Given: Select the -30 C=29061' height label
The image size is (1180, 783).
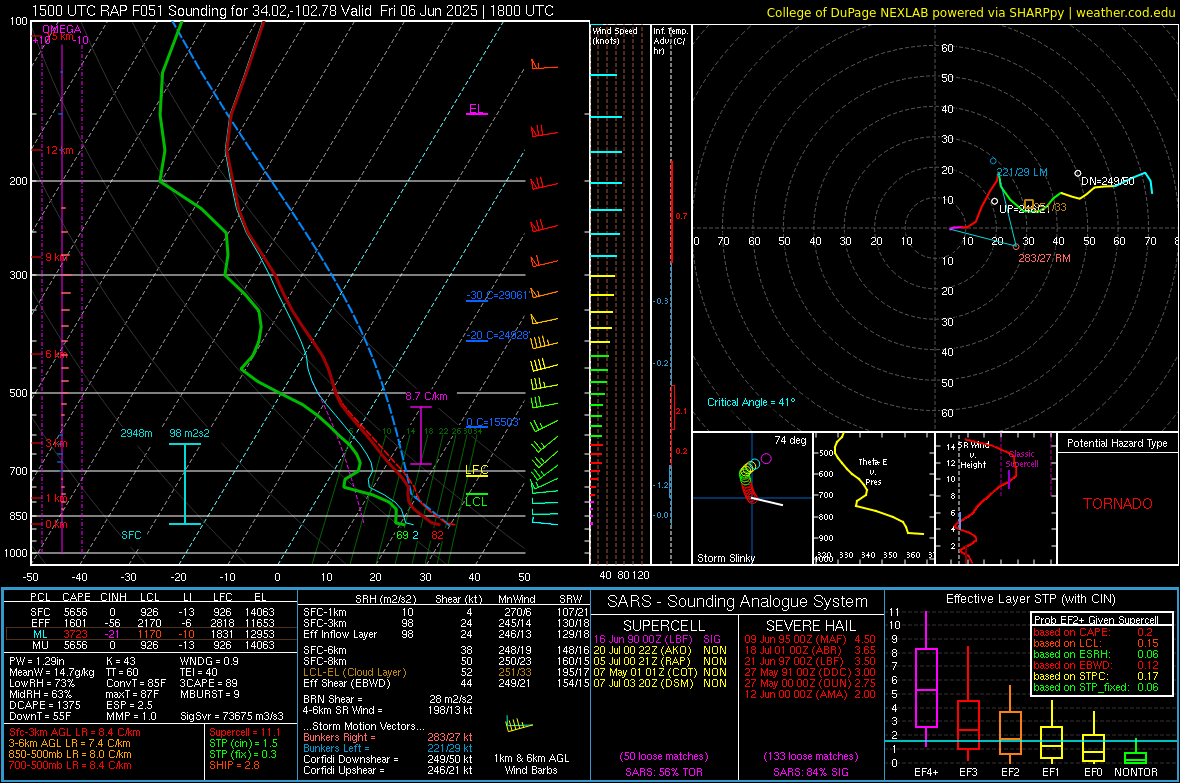Looking at the screenshot, I should (497, 295).
